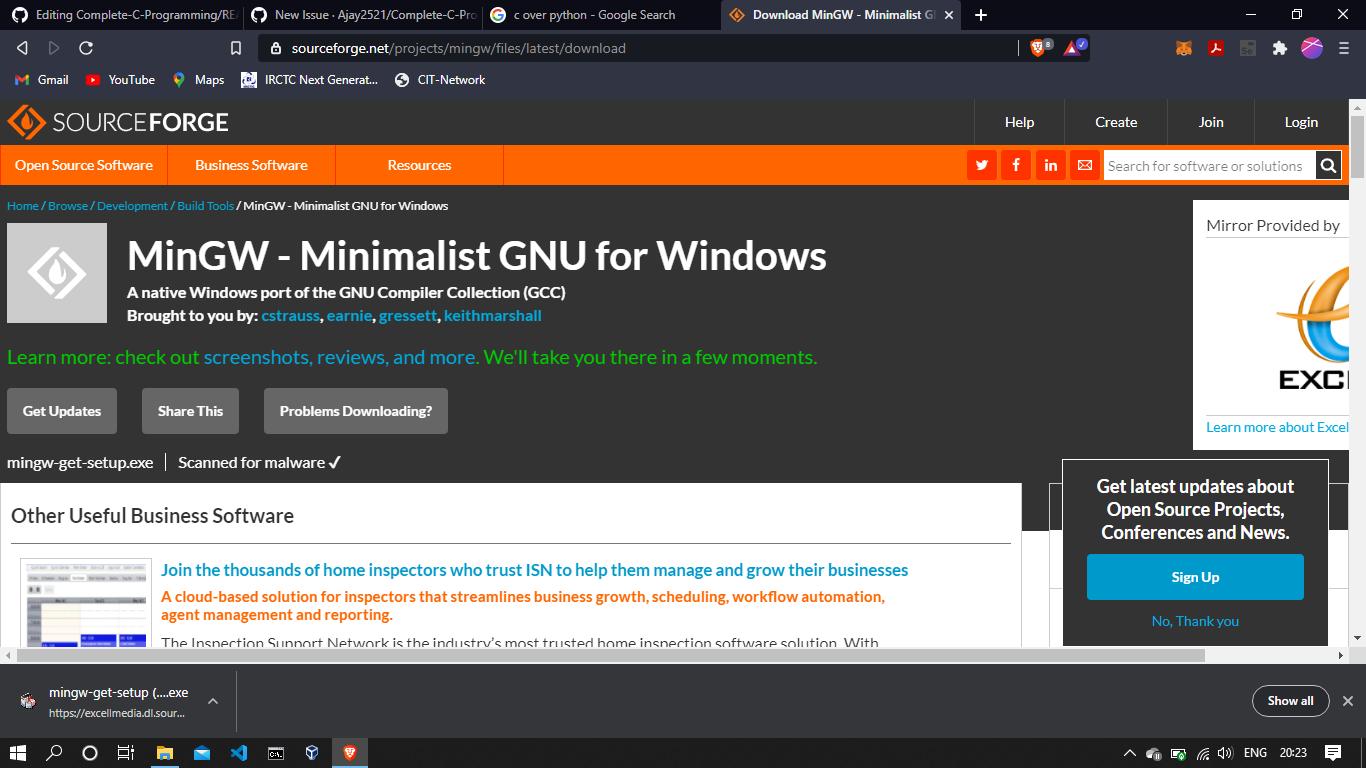Open MetaMask fox extension

coord(1183,48)
